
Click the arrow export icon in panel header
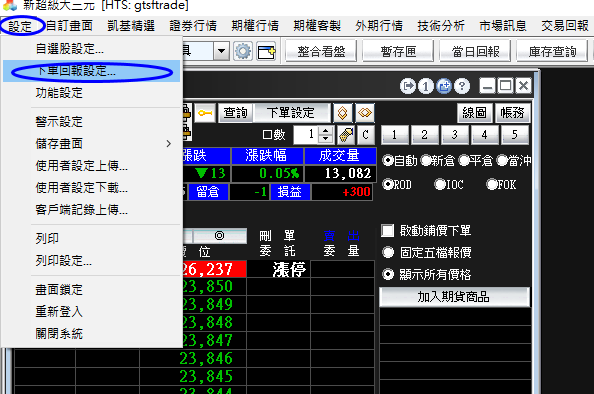[408, 86]
